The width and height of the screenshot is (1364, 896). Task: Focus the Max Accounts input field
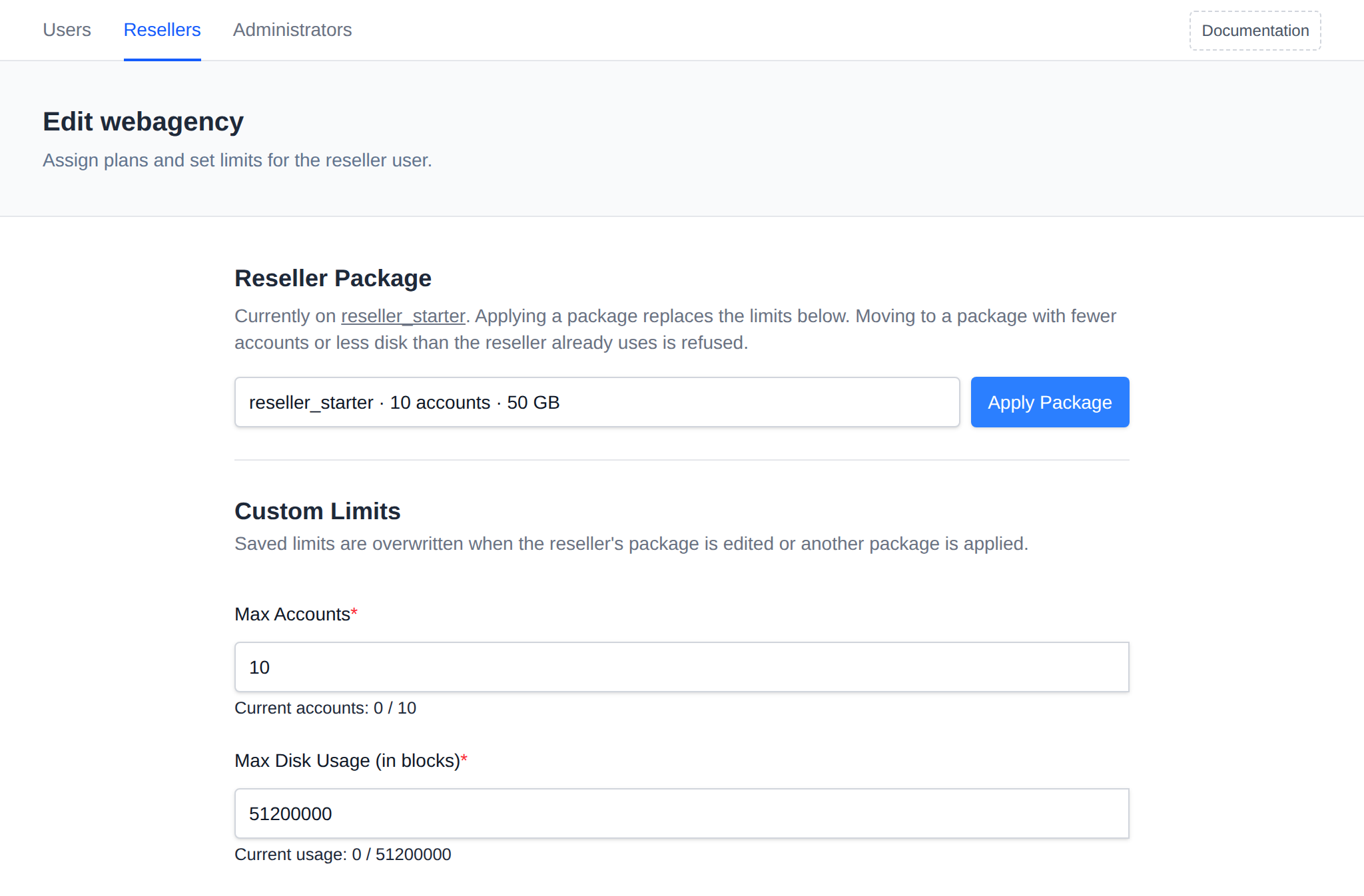click(x=682, y=667)
